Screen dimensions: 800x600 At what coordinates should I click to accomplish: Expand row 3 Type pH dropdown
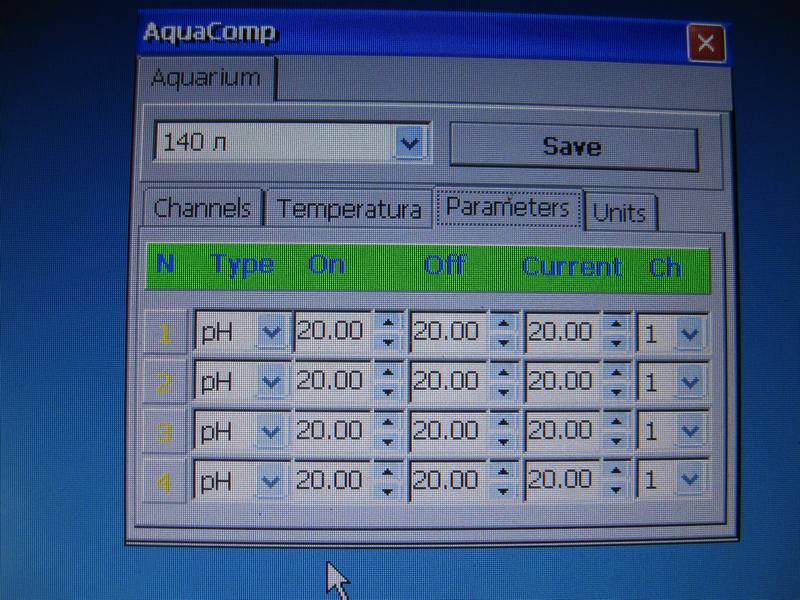point(270,431)
